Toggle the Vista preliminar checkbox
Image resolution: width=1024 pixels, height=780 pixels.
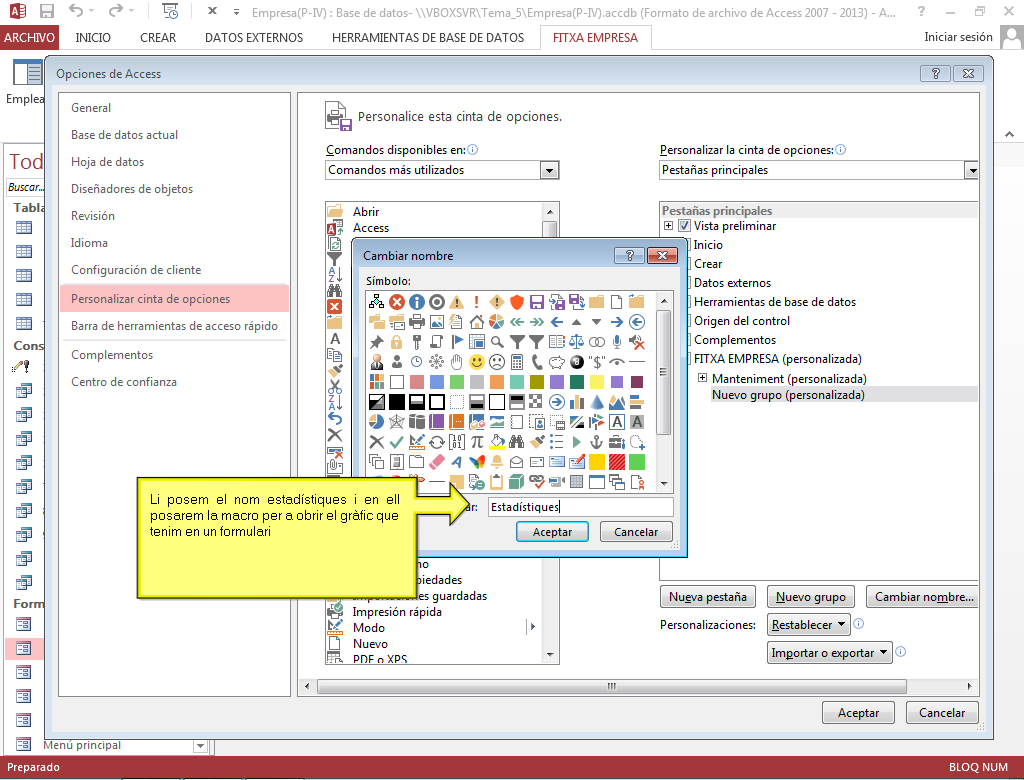point(684,226)
